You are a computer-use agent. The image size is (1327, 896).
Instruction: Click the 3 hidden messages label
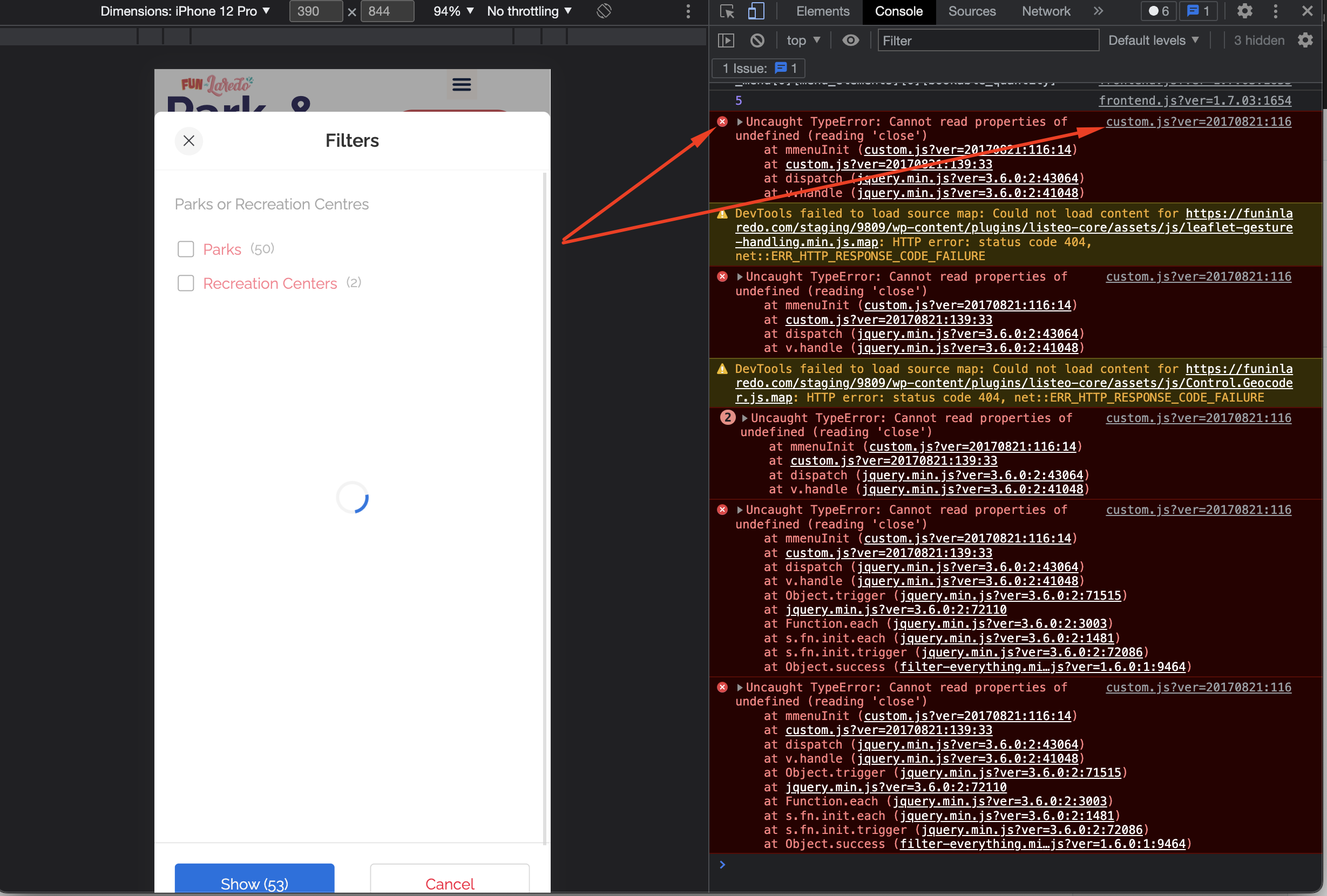click(x=1259, y=40)
